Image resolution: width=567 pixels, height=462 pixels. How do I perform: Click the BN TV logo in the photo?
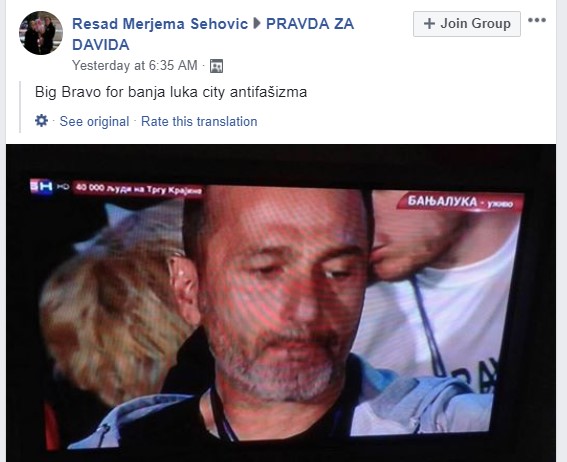point(41,187)
